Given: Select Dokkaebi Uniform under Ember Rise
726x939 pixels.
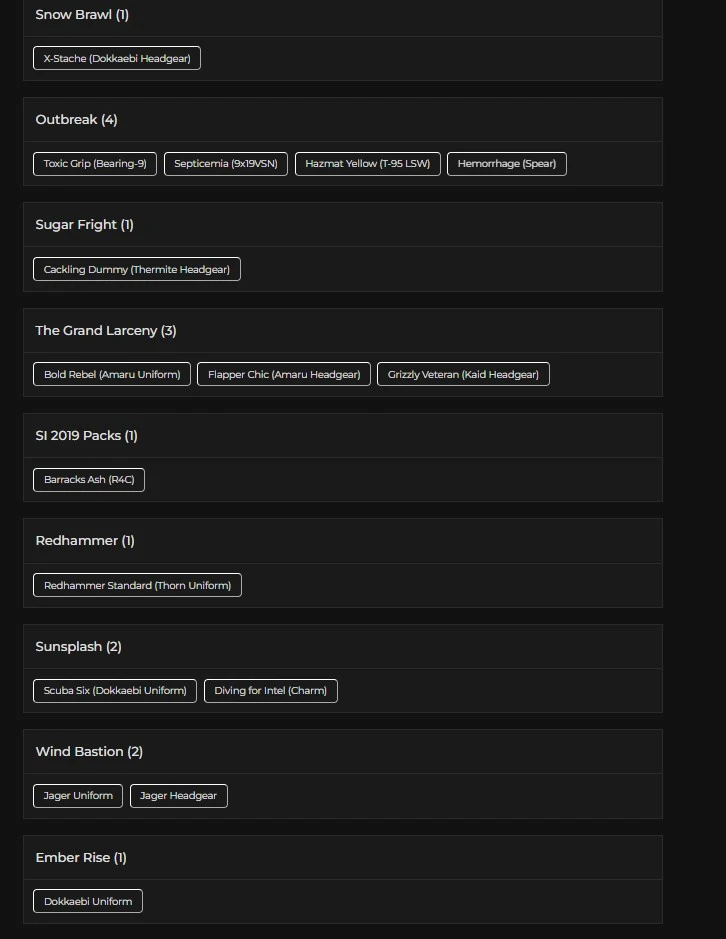Looking at the screenshot, I should point(88,902).
